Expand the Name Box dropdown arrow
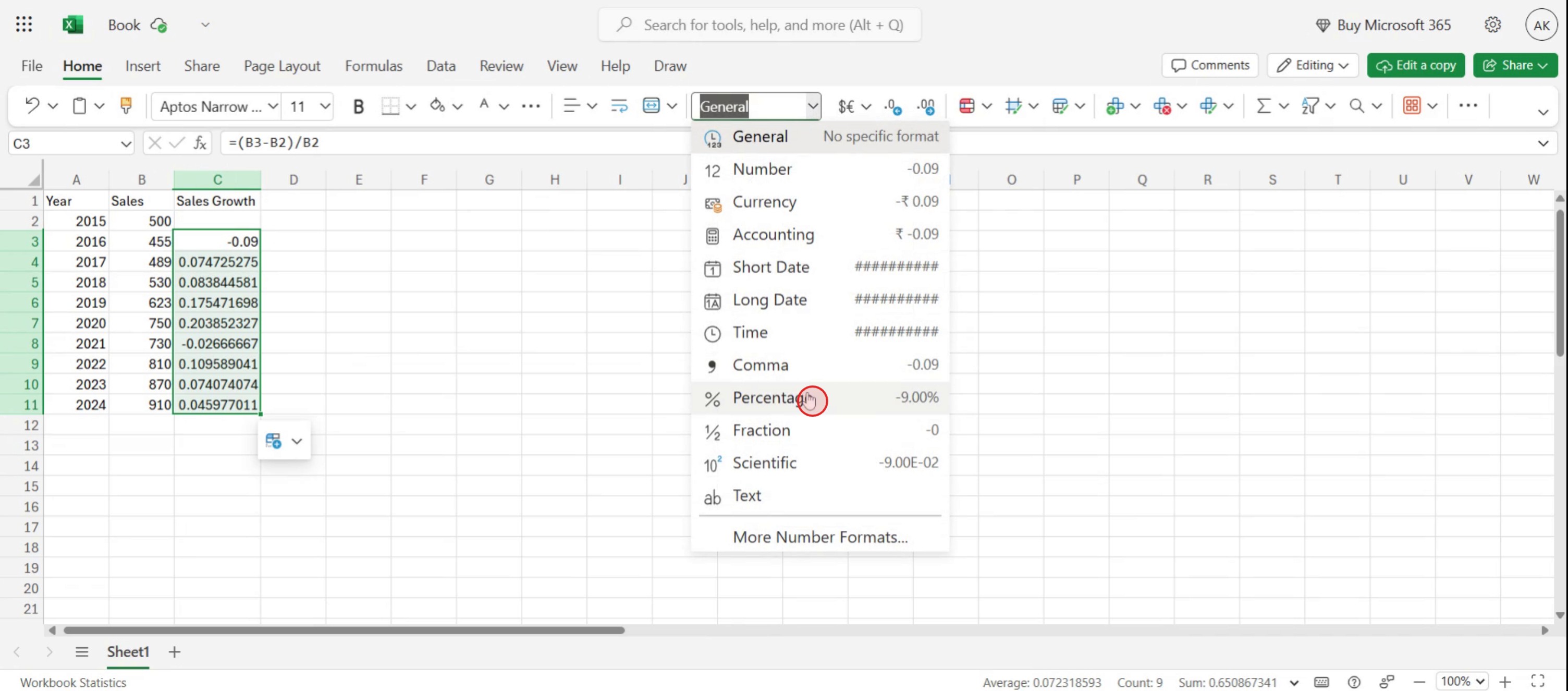This screenshot has width=1568, height=691. click(x=126, y=144)
